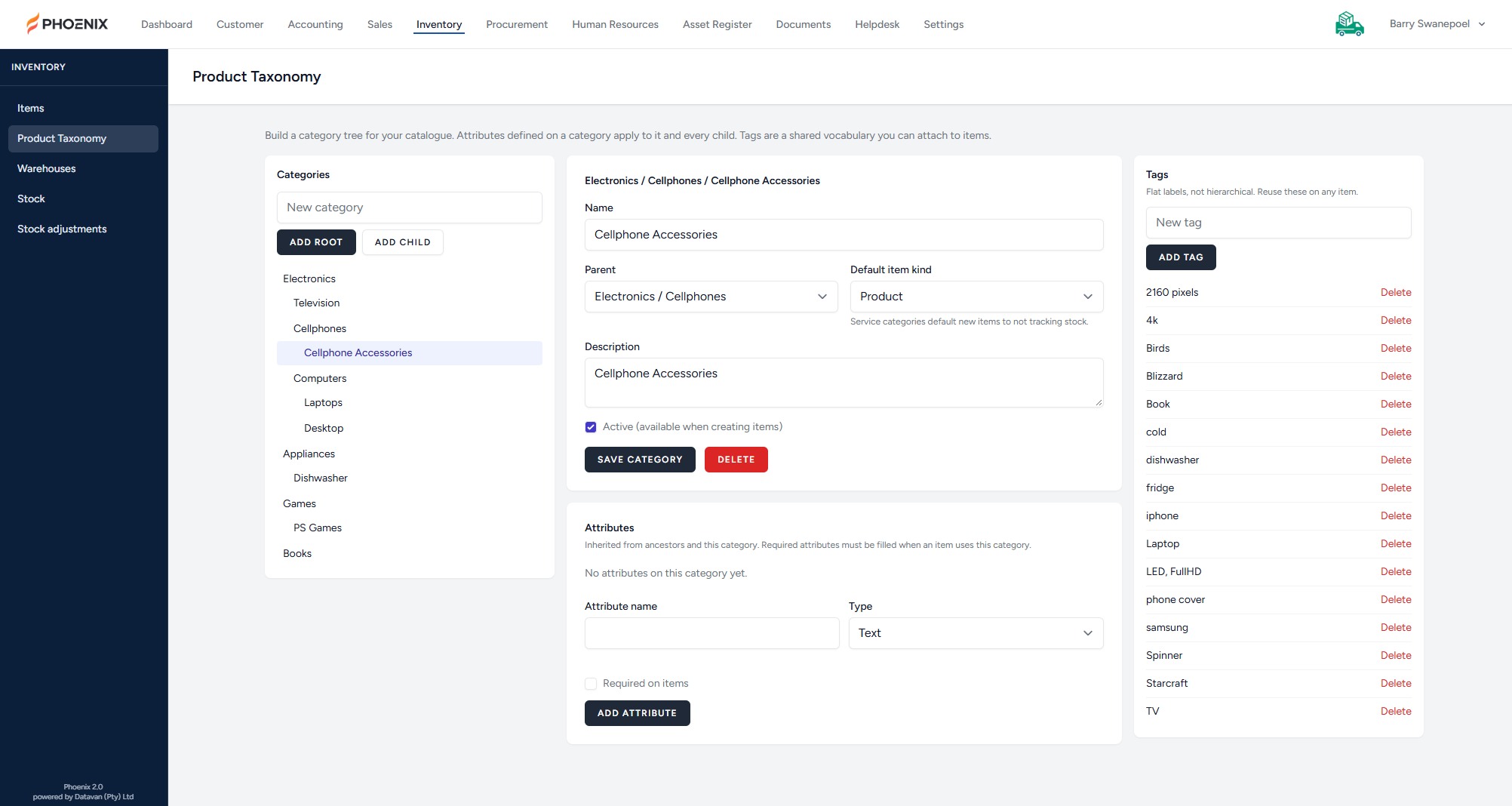Select the Cellphone Accessories tree item
The image size is (1512, 806).
coord(410,353)
